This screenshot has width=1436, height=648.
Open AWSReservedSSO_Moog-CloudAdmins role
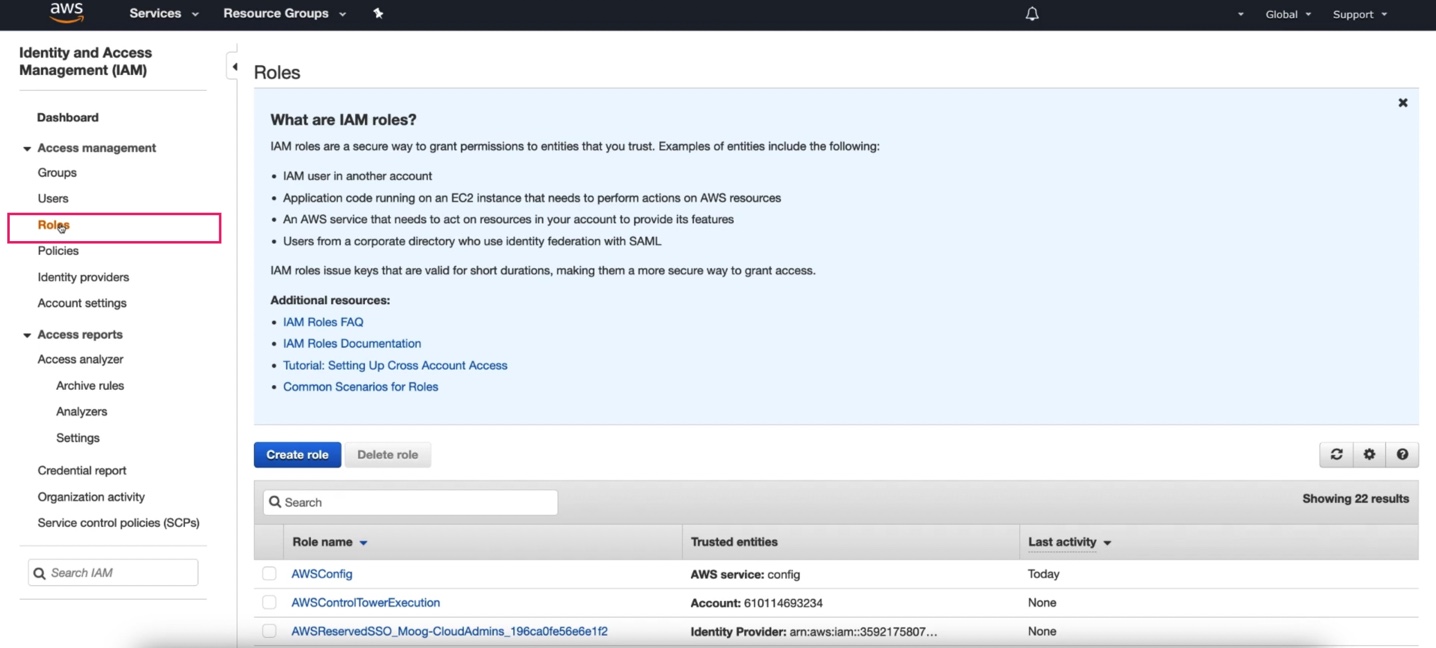[449, 631]
